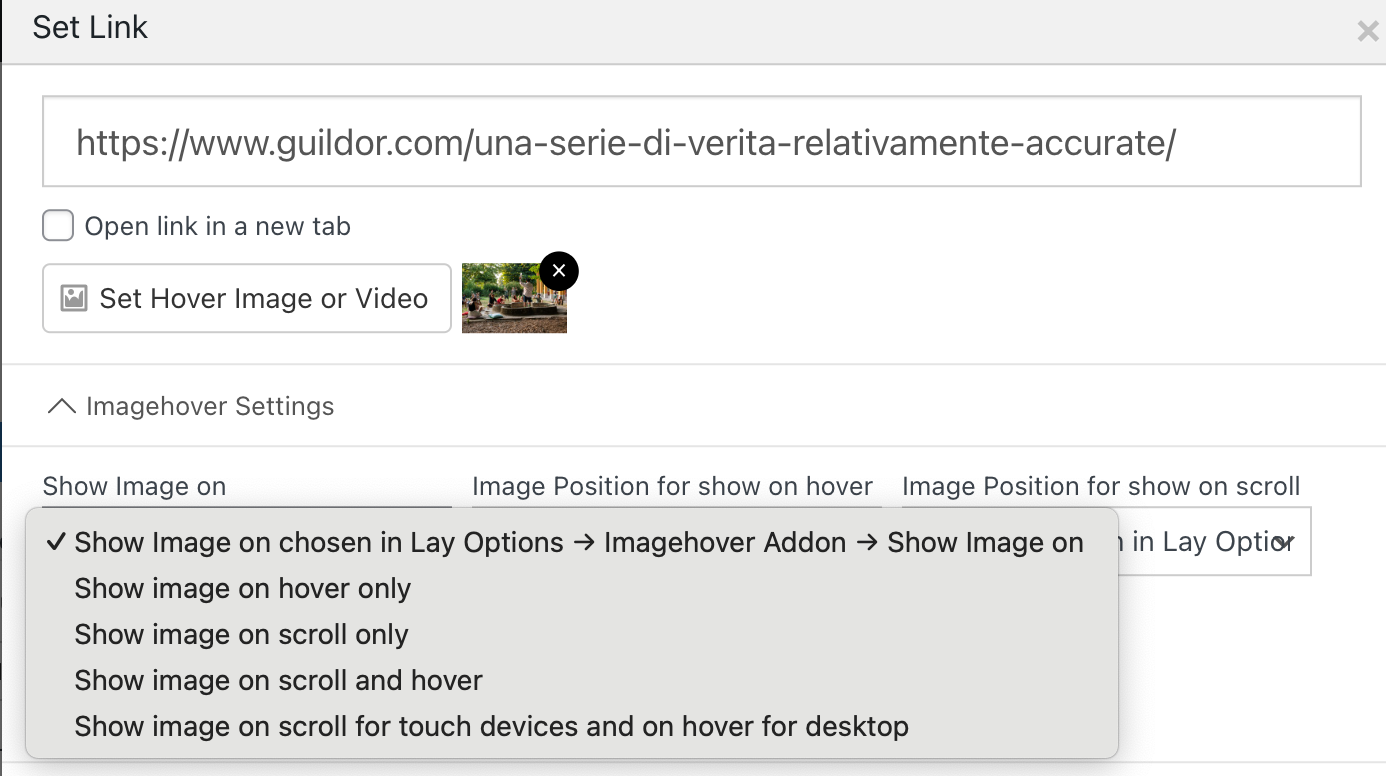Click the dismiss X in the dialog corner
This screenshot has height=776, width=1386.
point(1367,30)
